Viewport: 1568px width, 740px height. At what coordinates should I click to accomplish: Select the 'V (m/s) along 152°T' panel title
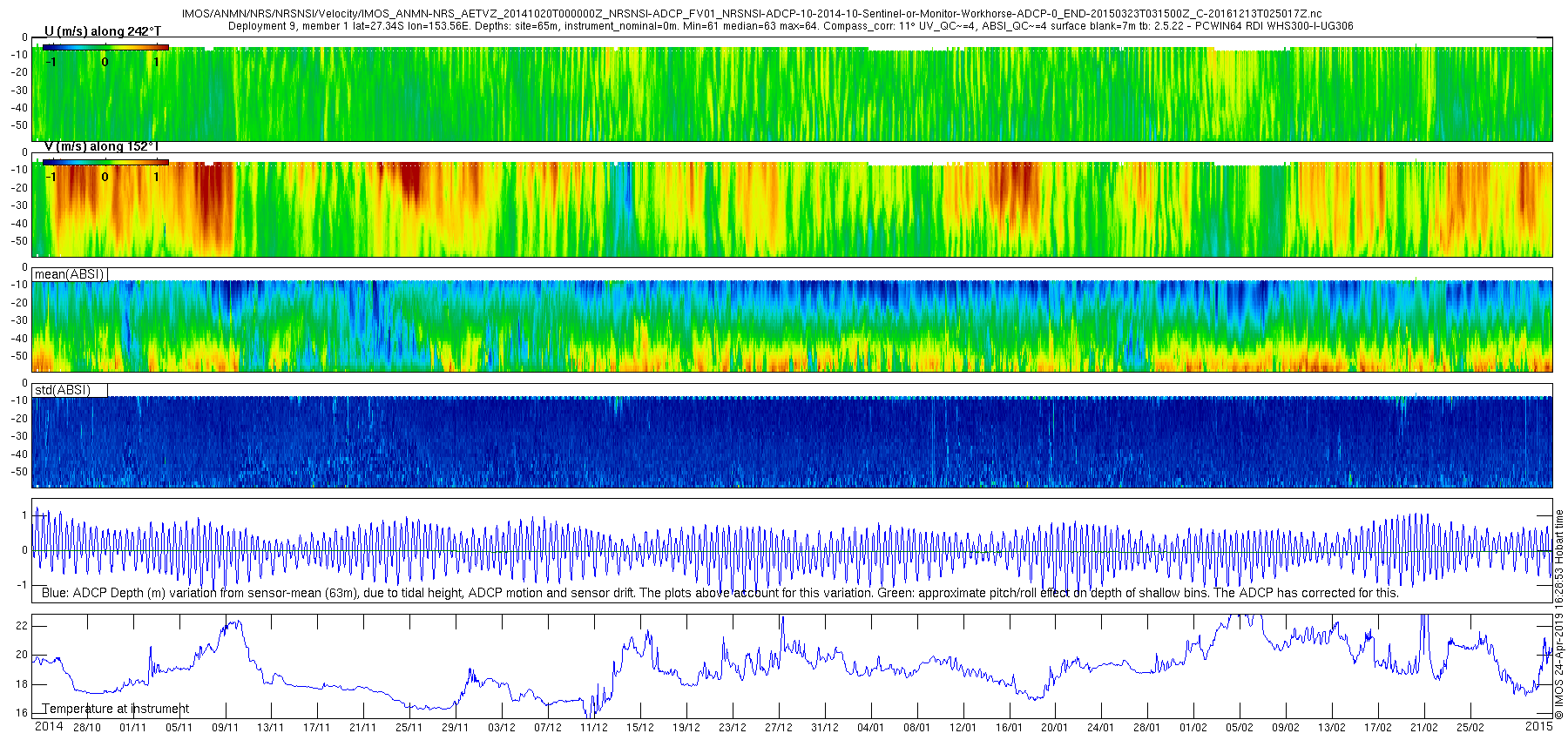click(102, 146)
